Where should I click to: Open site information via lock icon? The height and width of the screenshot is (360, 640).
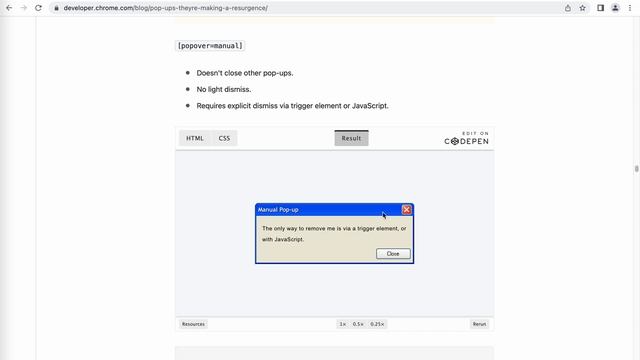[x=56, y=8]
